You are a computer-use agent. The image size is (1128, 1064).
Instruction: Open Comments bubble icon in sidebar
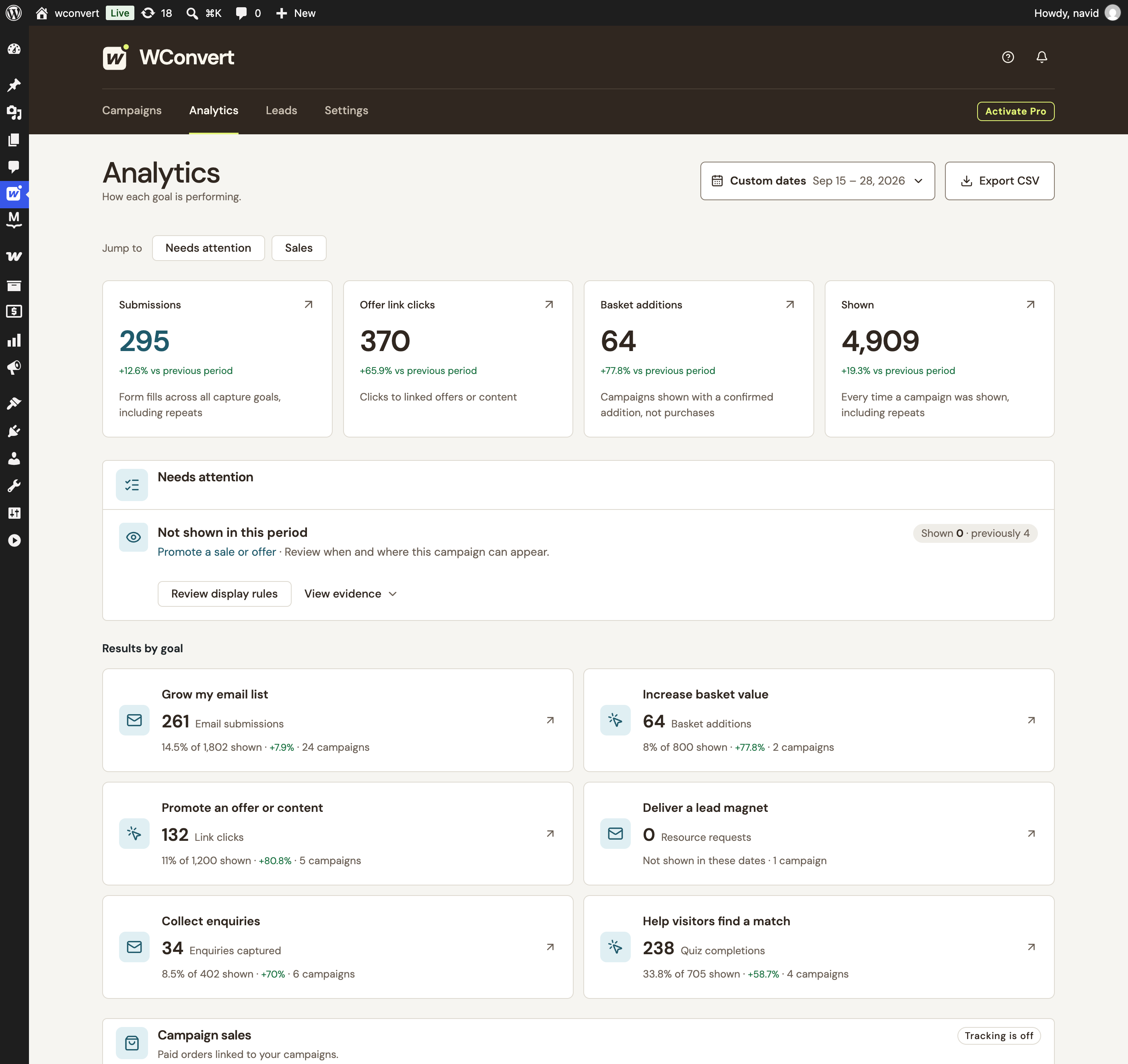click(14, 167)
